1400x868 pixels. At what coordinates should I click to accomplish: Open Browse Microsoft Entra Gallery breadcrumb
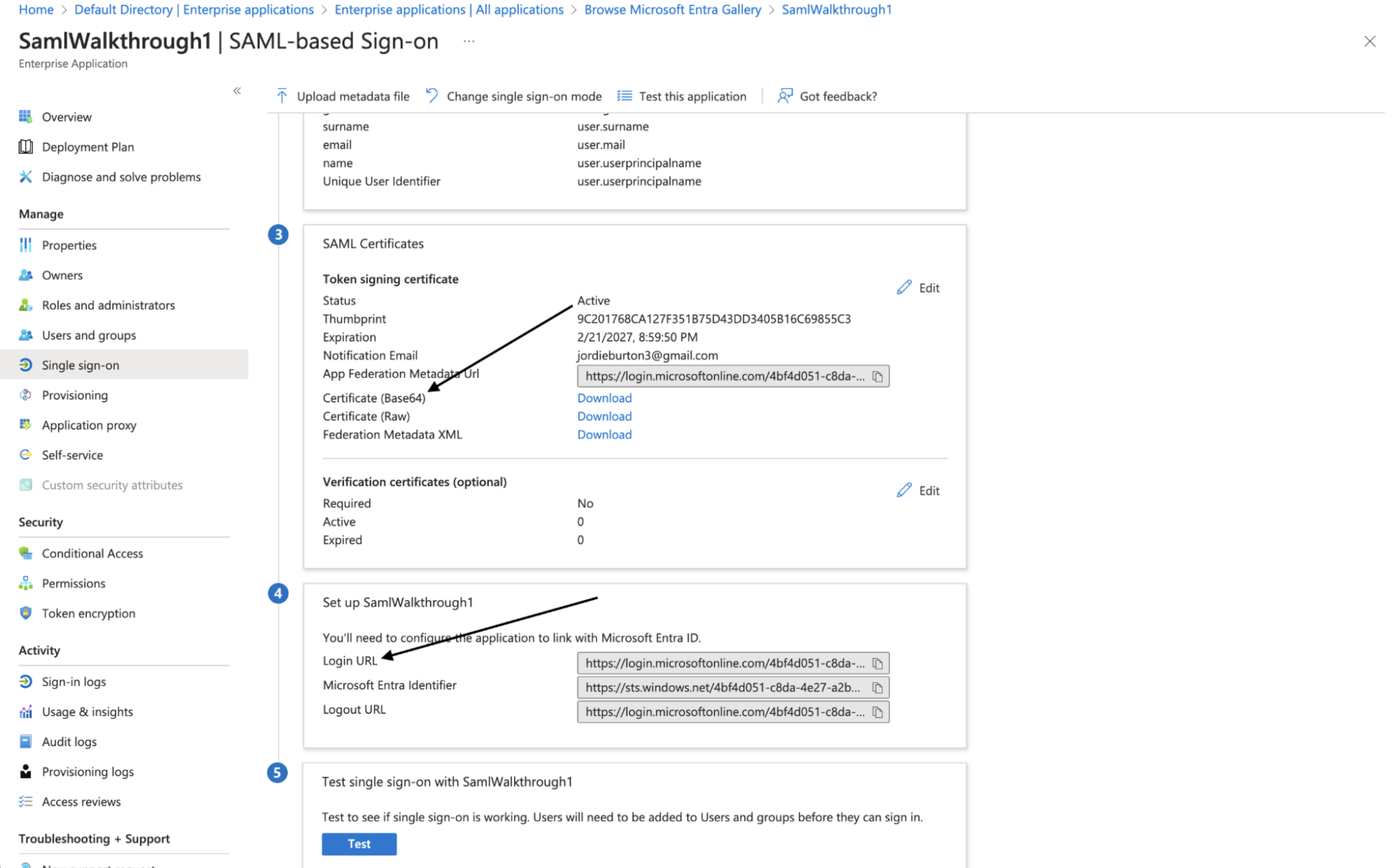672,10
